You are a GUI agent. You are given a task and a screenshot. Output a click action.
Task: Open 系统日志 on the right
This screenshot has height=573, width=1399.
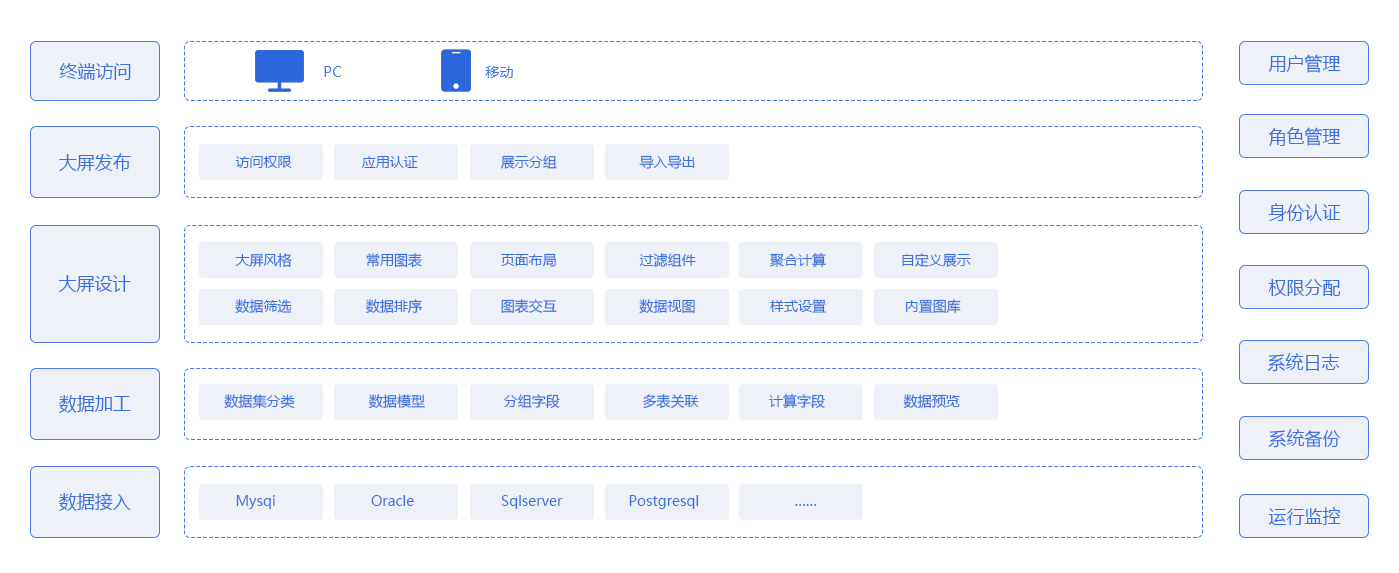point(1304,362)
